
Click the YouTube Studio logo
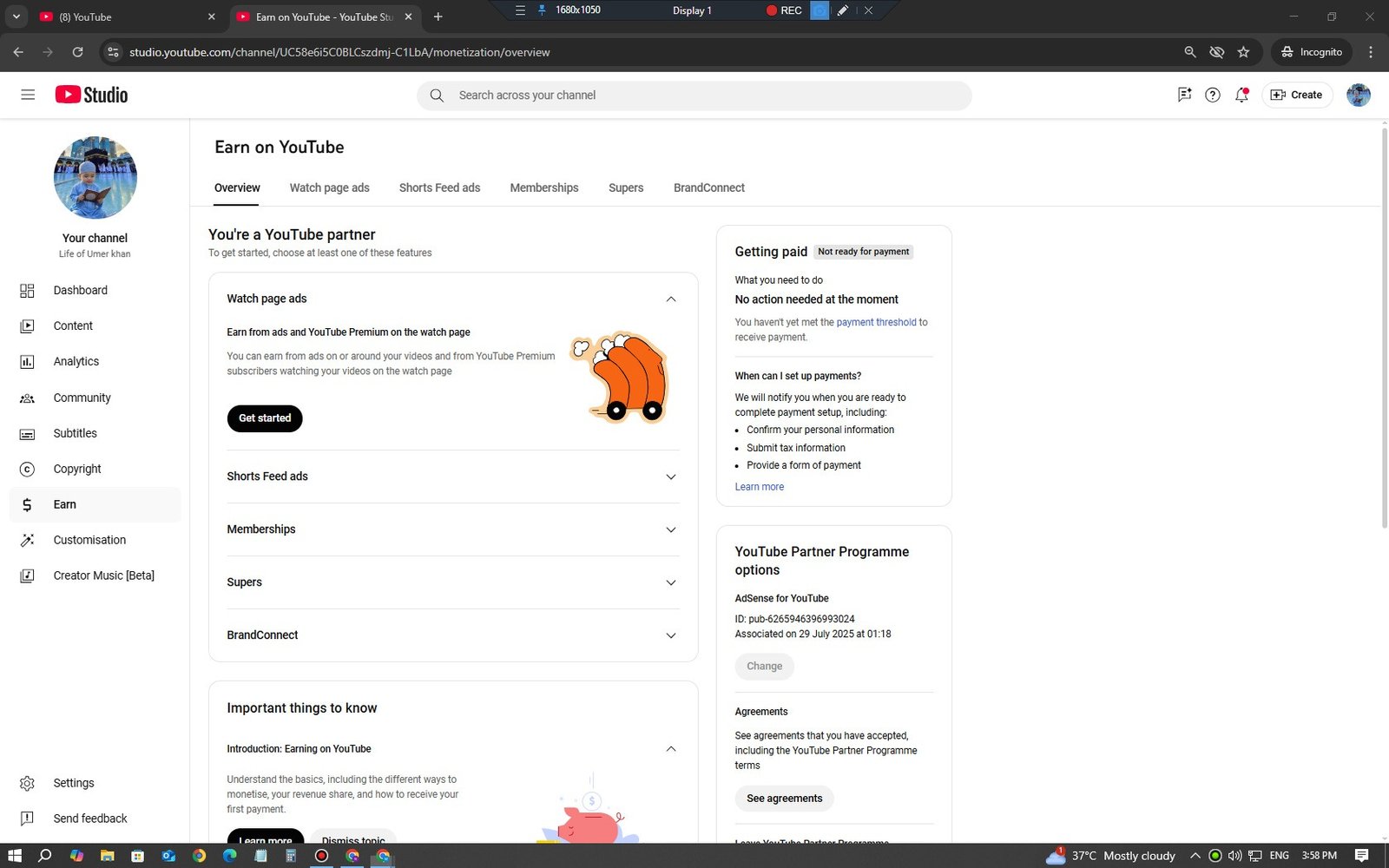click(x=91, y=95)
